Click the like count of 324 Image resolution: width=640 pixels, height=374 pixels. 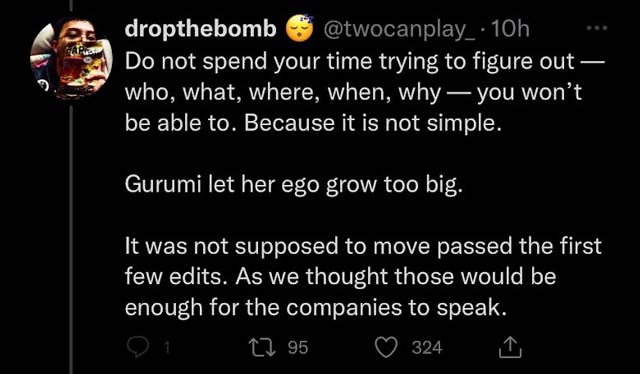[427, 348]
